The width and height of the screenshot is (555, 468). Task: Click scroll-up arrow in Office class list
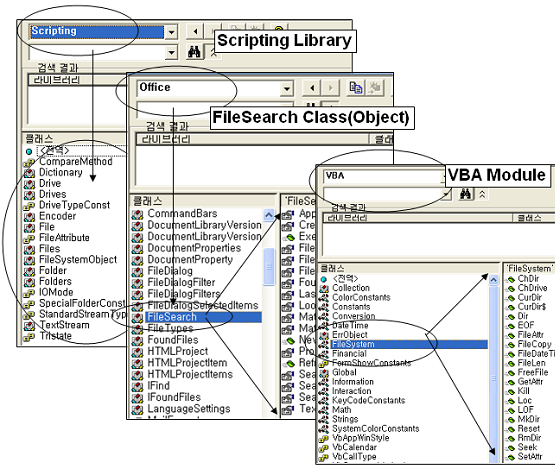coord(269,215)
